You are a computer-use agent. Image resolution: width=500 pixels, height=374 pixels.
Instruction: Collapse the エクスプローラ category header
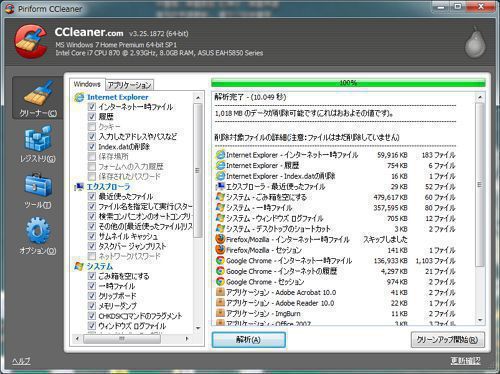(102, 187)
